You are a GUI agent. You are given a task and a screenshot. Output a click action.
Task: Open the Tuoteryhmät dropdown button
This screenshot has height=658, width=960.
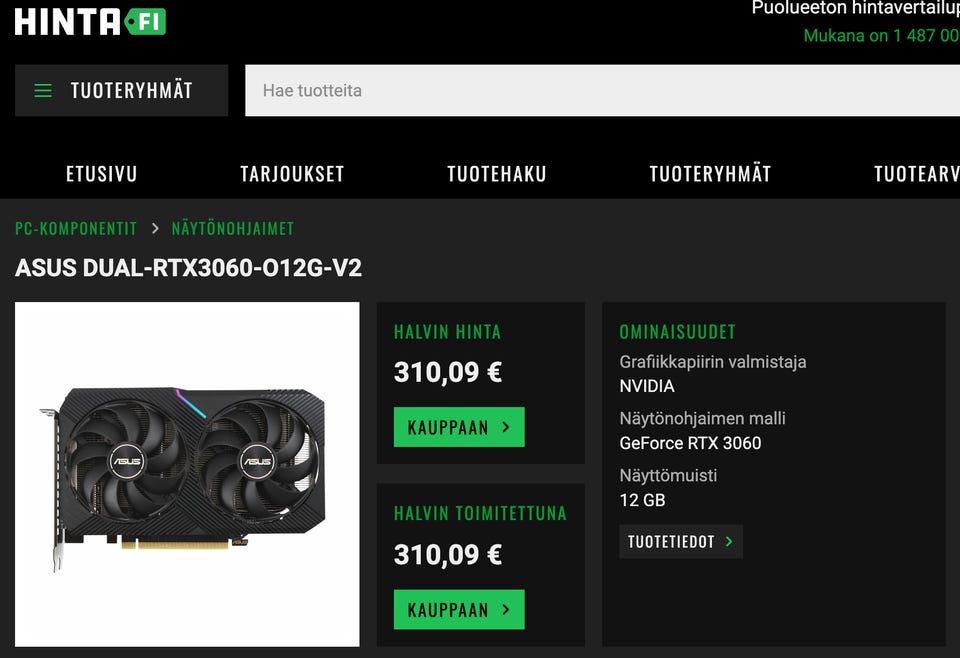tap(121, 91)
